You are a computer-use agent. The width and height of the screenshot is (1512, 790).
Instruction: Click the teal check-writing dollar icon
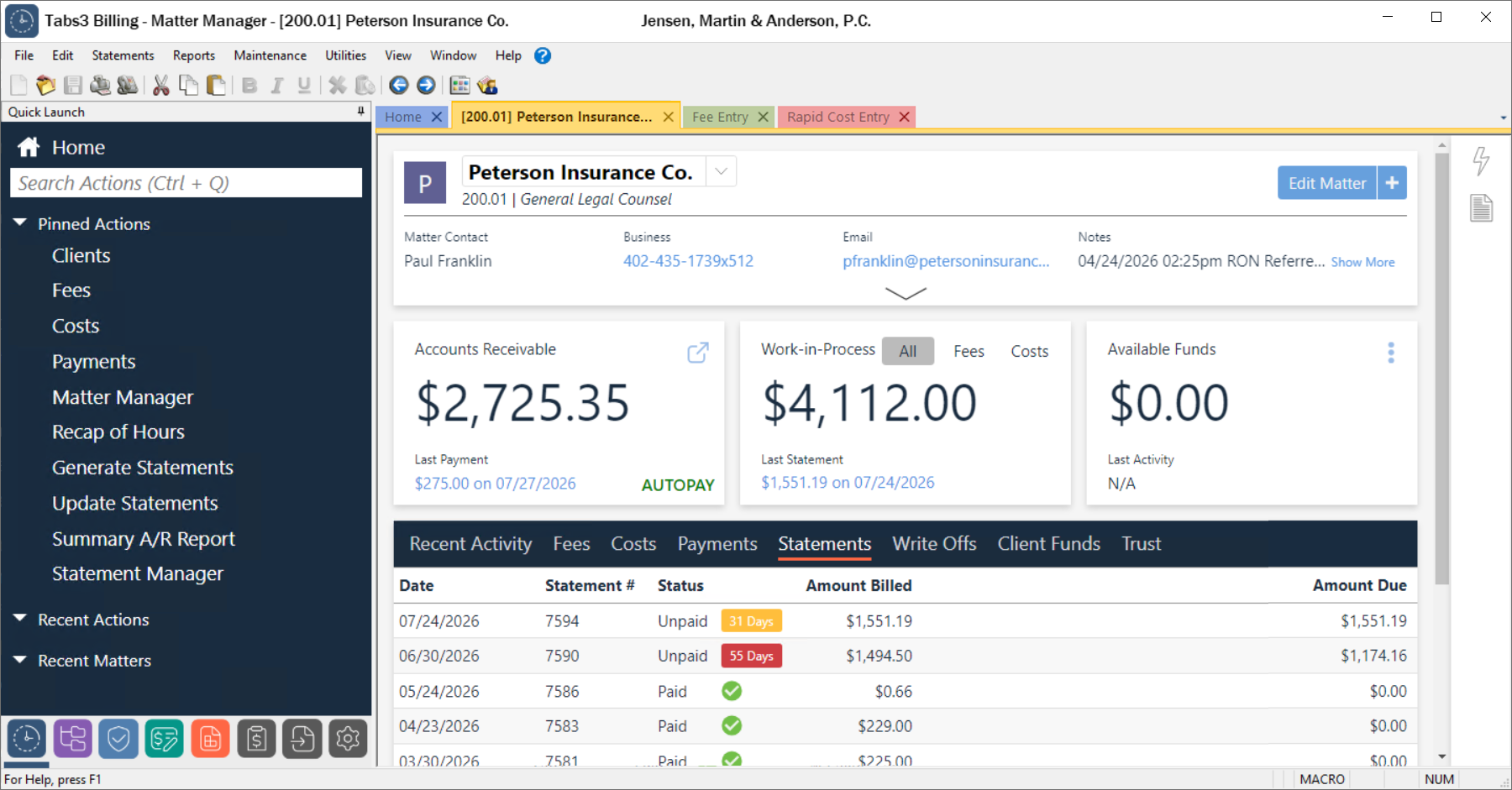pos(164,739)
